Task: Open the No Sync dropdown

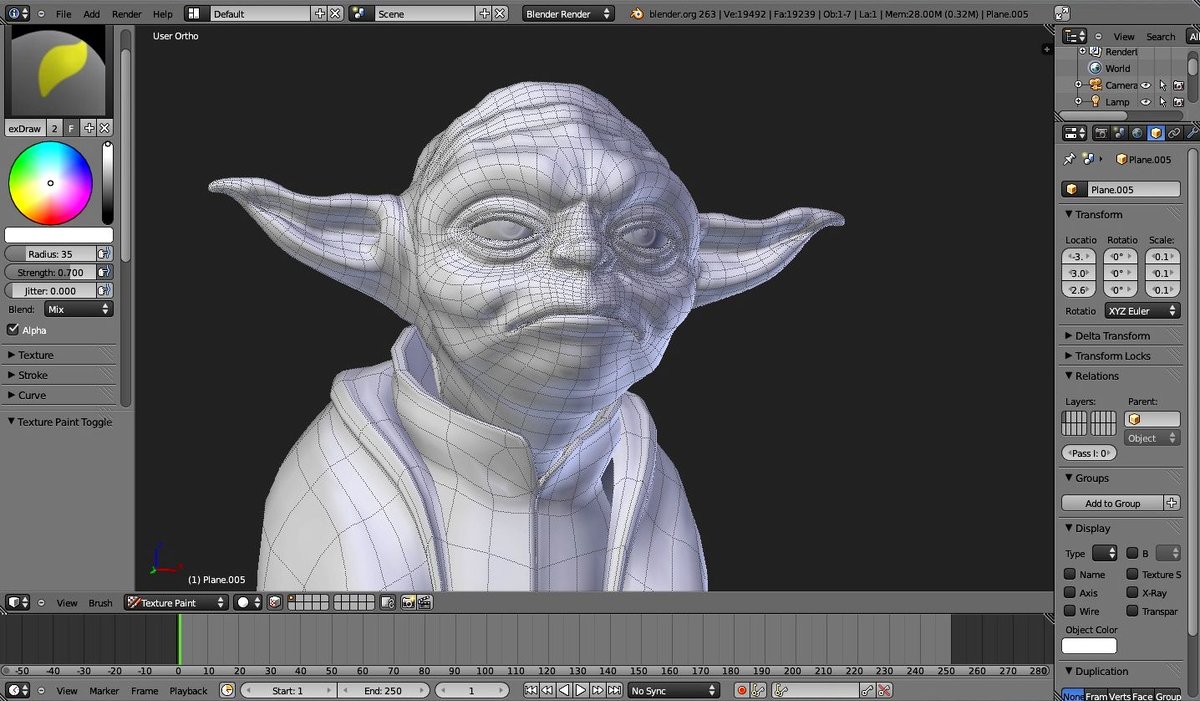Action: pyautogui.click(x=674, y=690)
